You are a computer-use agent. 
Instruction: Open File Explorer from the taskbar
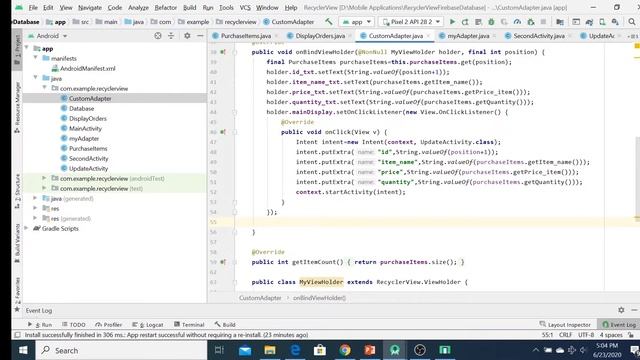270,350
